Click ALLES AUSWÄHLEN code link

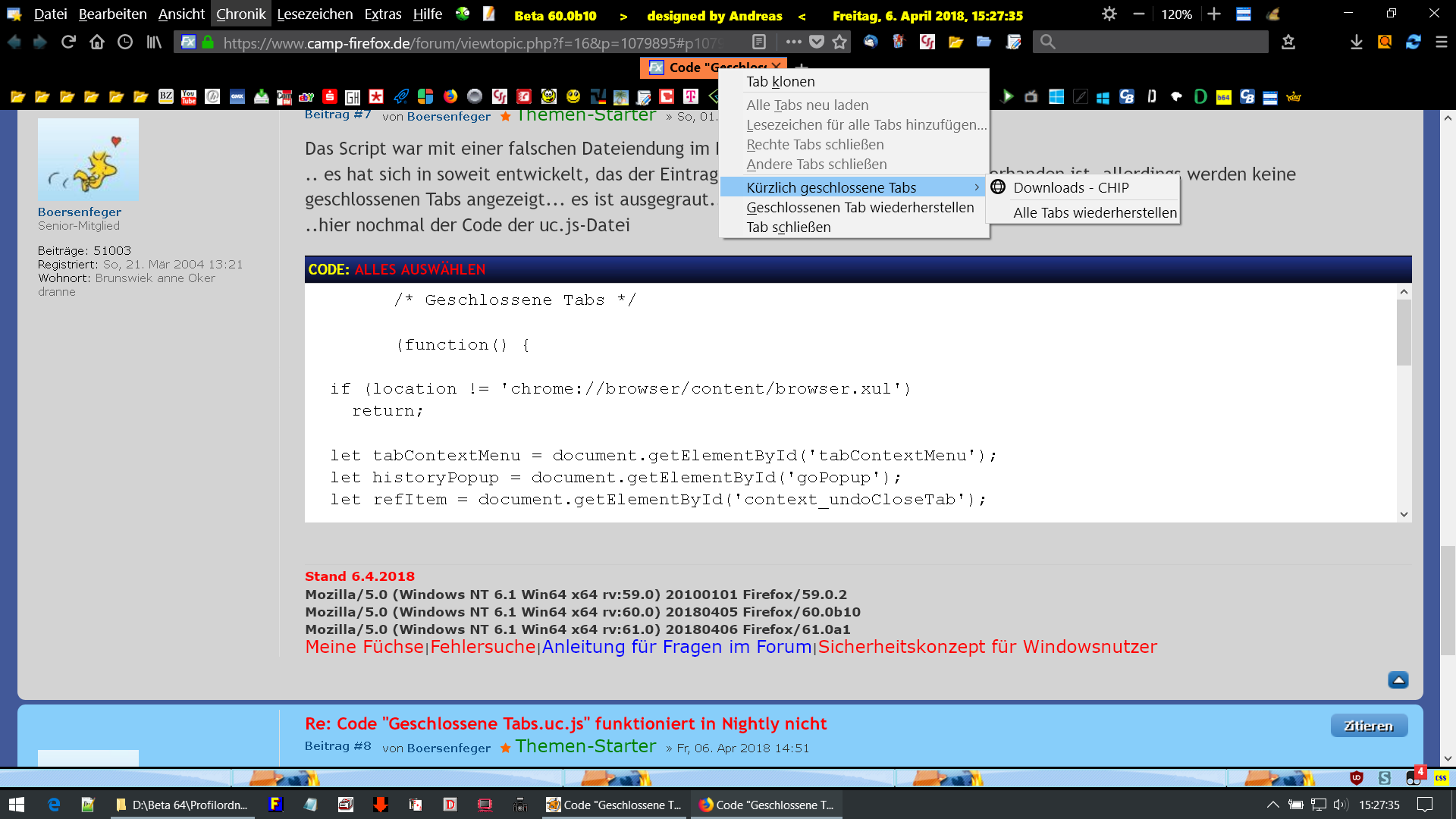tap(420, 269)
